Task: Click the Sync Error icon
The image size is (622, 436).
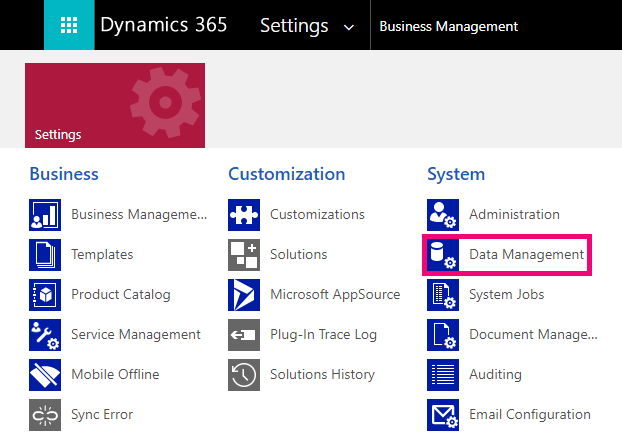Action: [x=45, y=415]
